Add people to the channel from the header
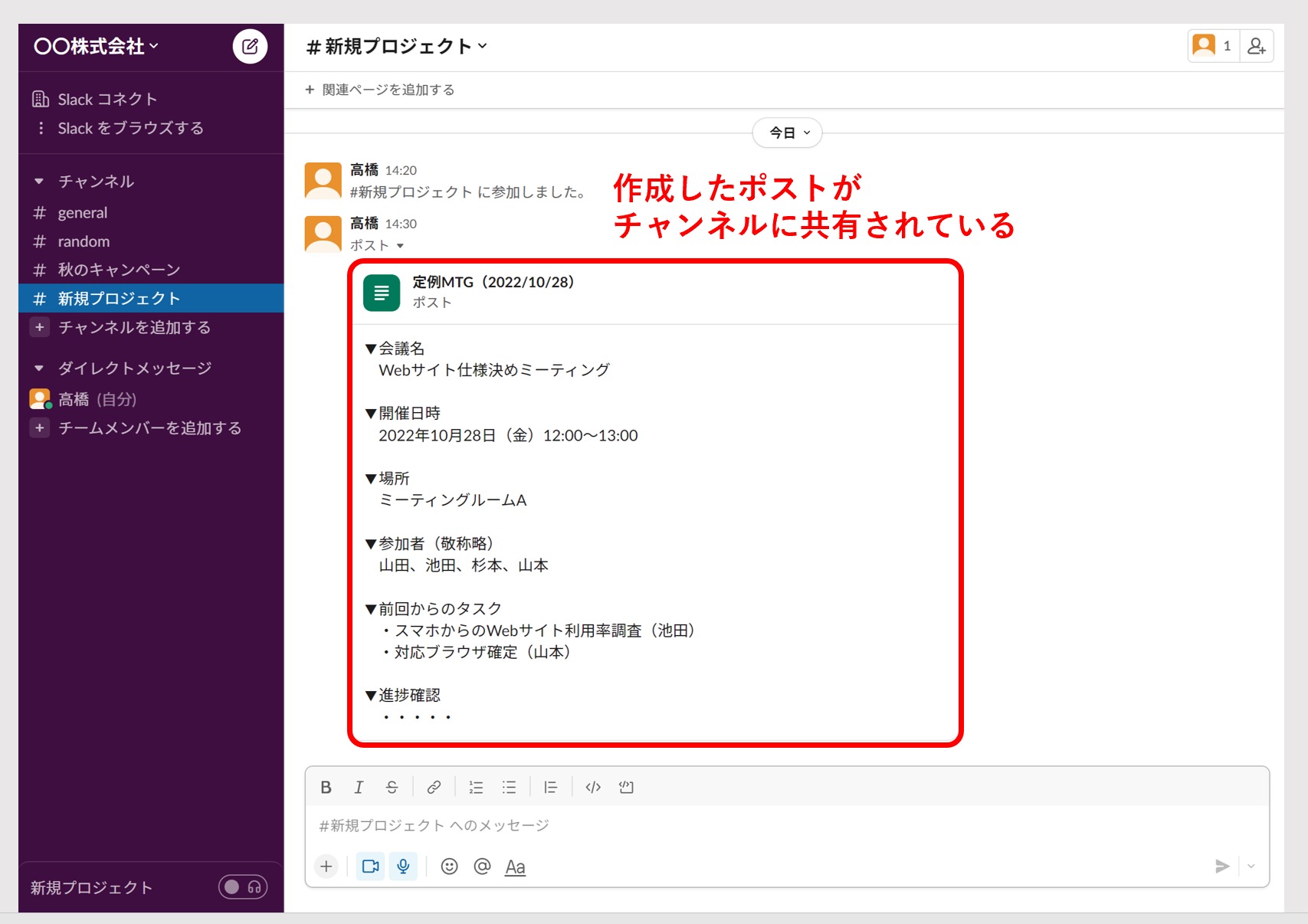 1257,46
